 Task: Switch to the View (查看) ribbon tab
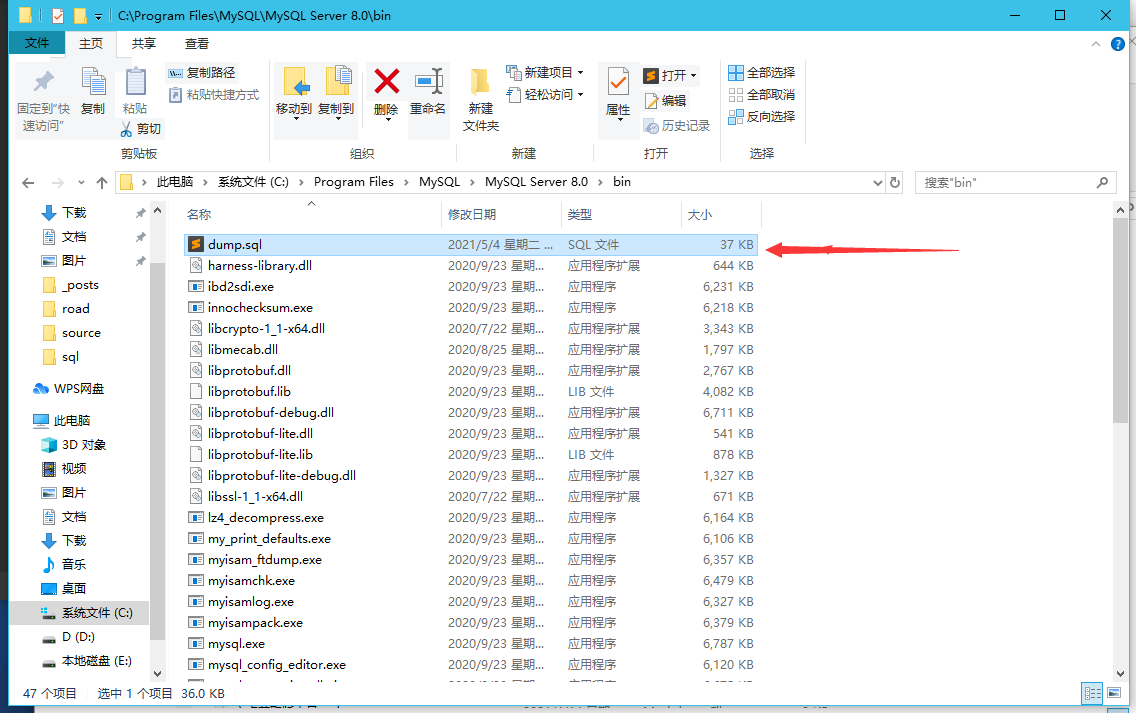click(197, 43)
